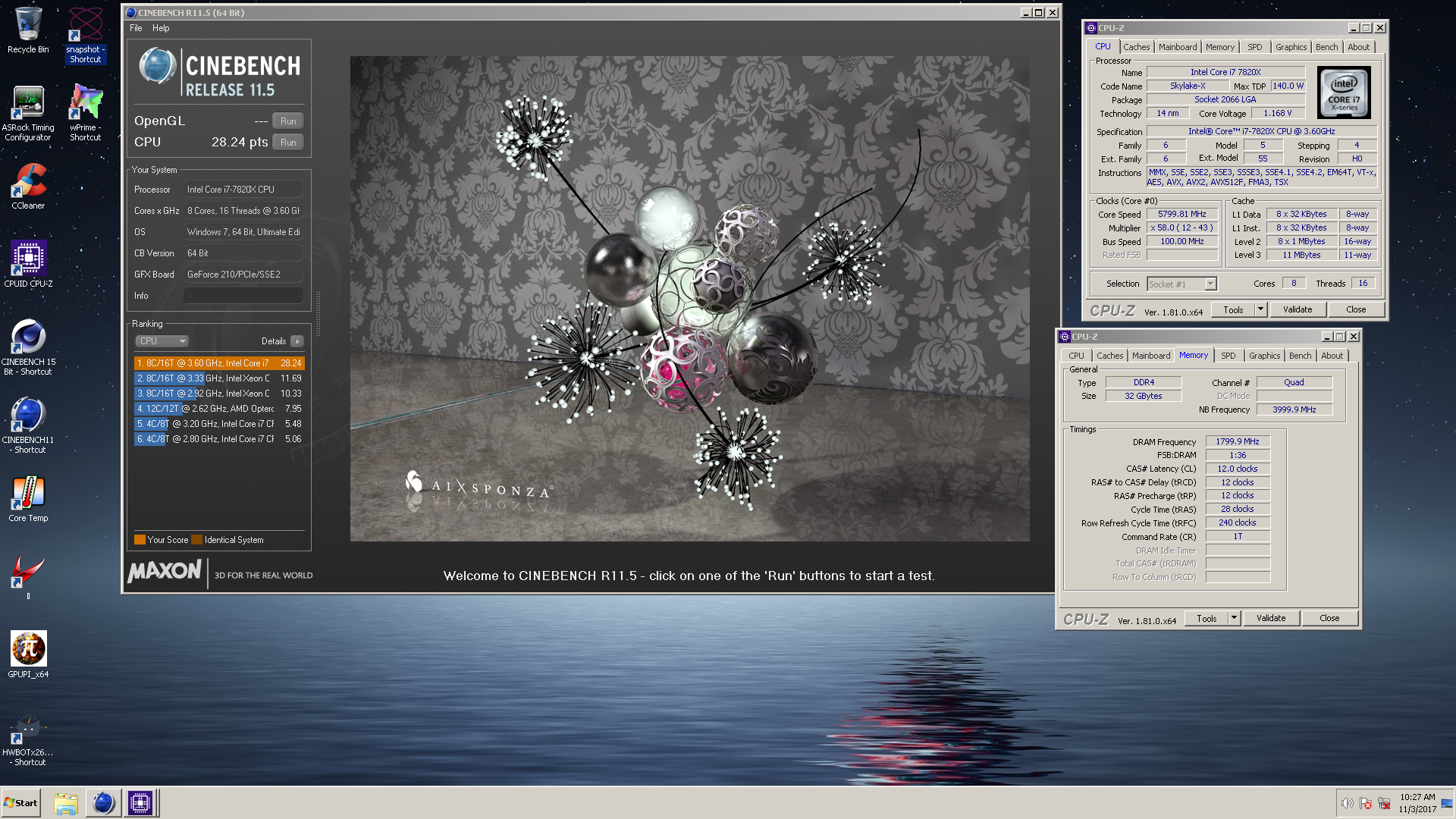This screenshot has width=1456, height=819.
Task: Click Tools button in lower CPU-Z
Action: click(1207, 618)
